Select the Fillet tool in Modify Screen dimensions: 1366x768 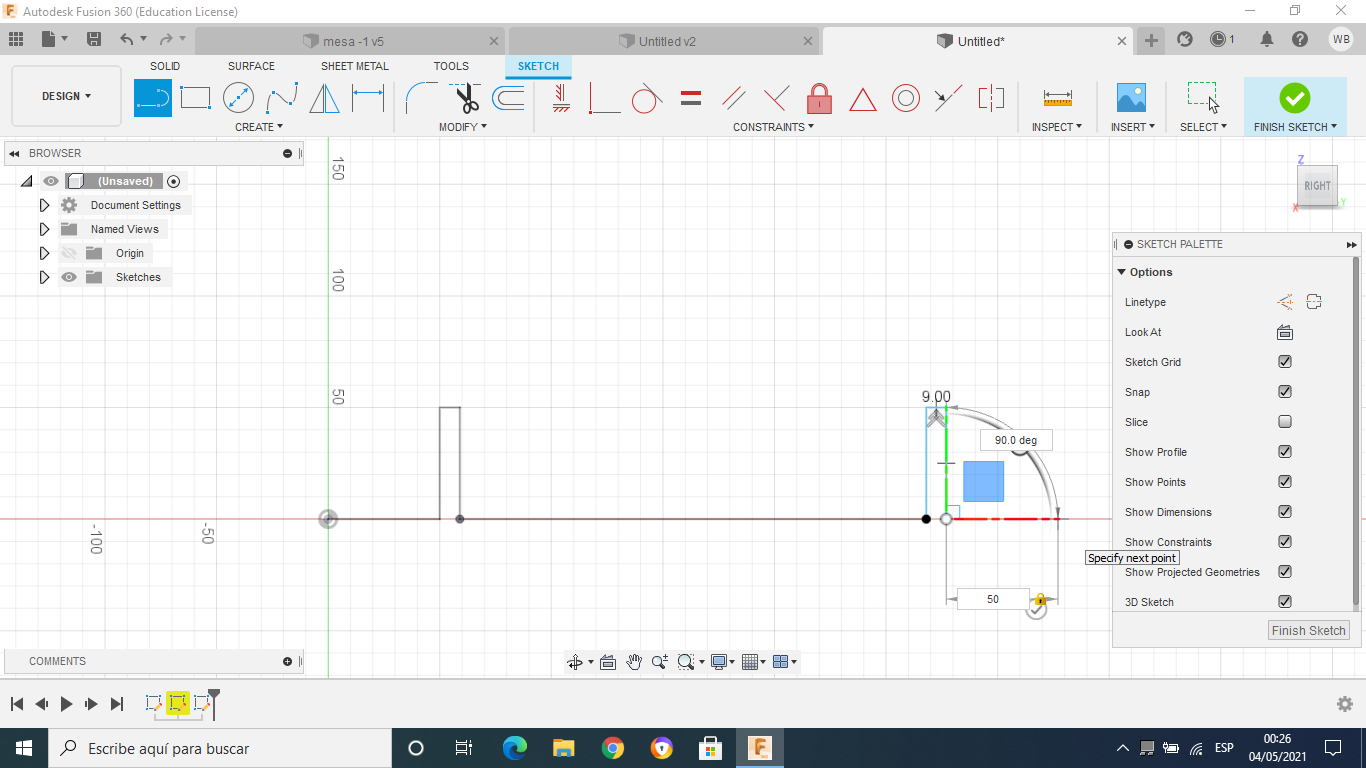(420, 98)
